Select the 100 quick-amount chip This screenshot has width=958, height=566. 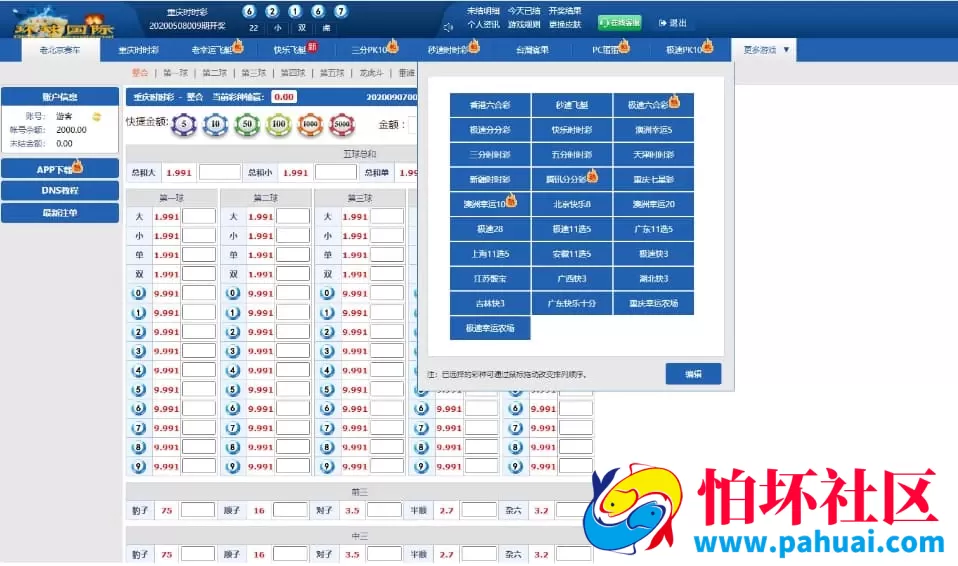279,124
